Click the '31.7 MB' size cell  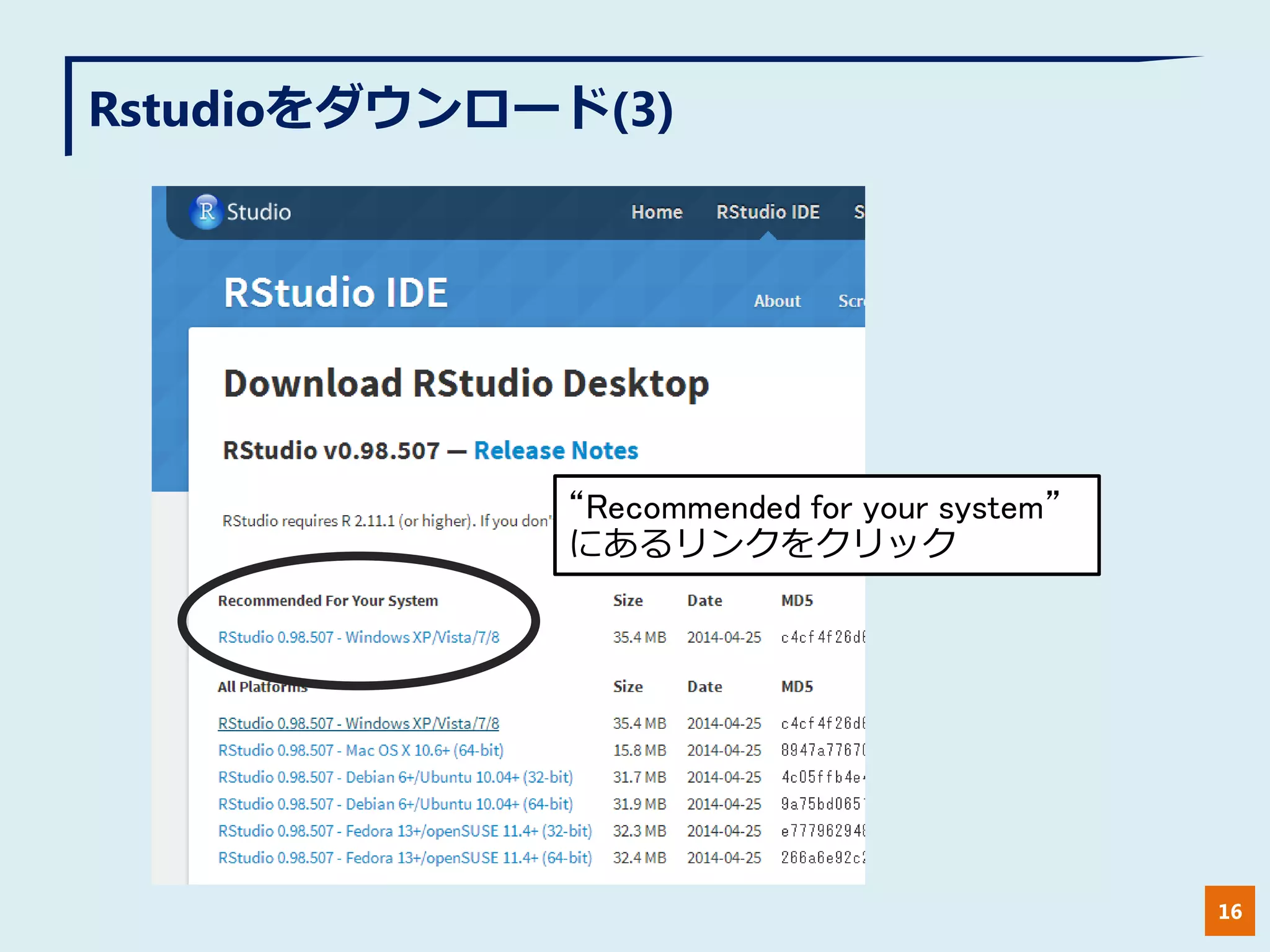click(x=639, y=777)
